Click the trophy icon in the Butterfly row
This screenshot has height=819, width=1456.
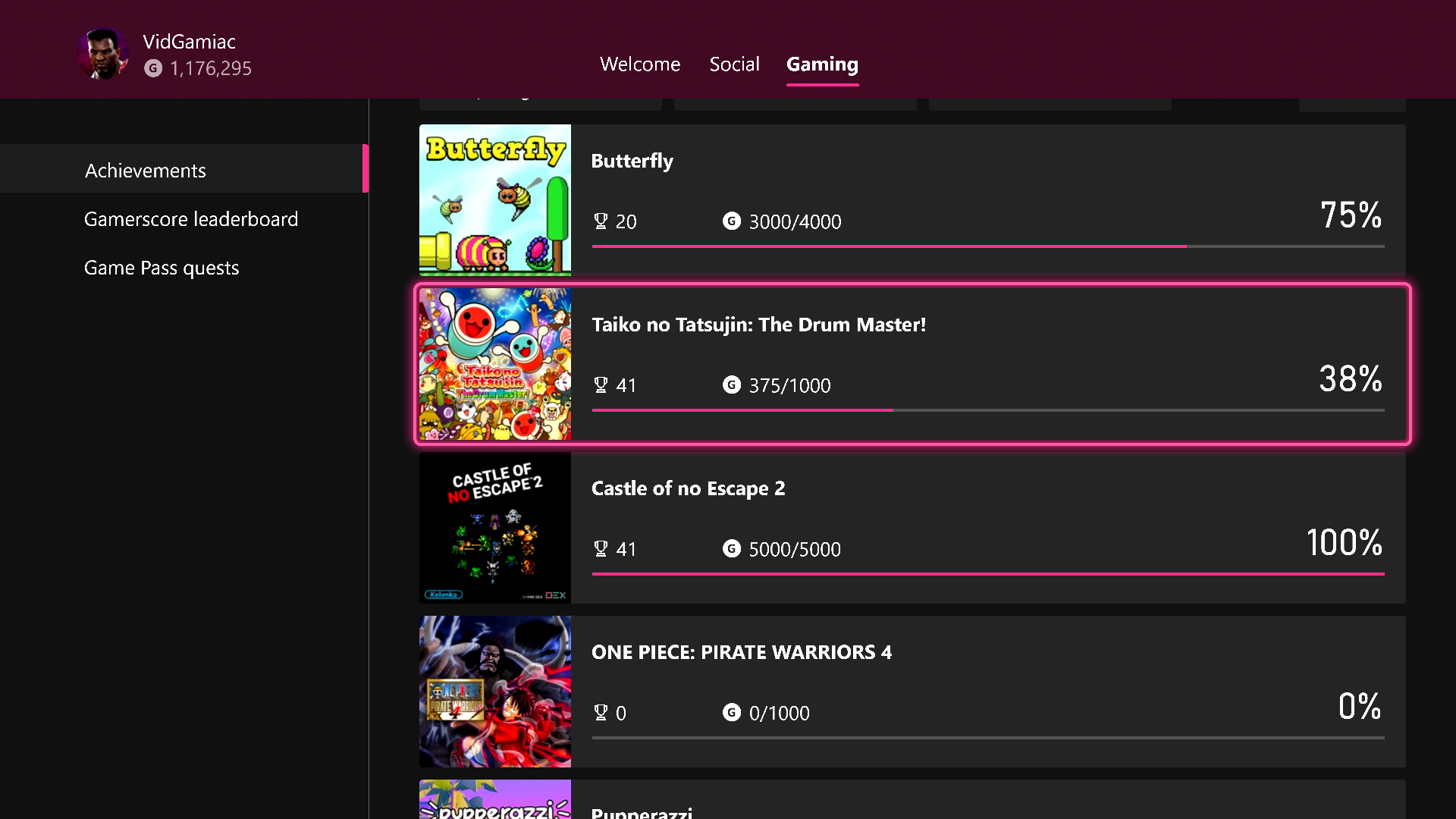coord(601,221)
